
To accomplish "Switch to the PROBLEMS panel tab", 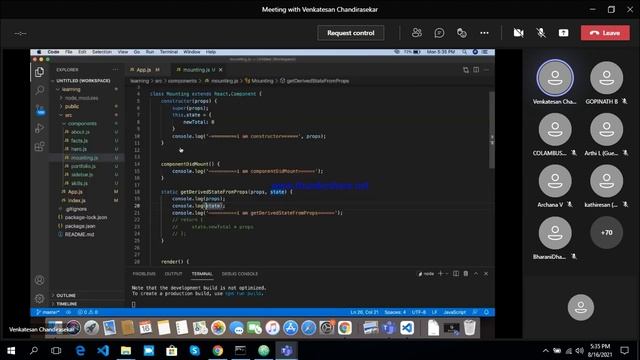I will [144, 274].
